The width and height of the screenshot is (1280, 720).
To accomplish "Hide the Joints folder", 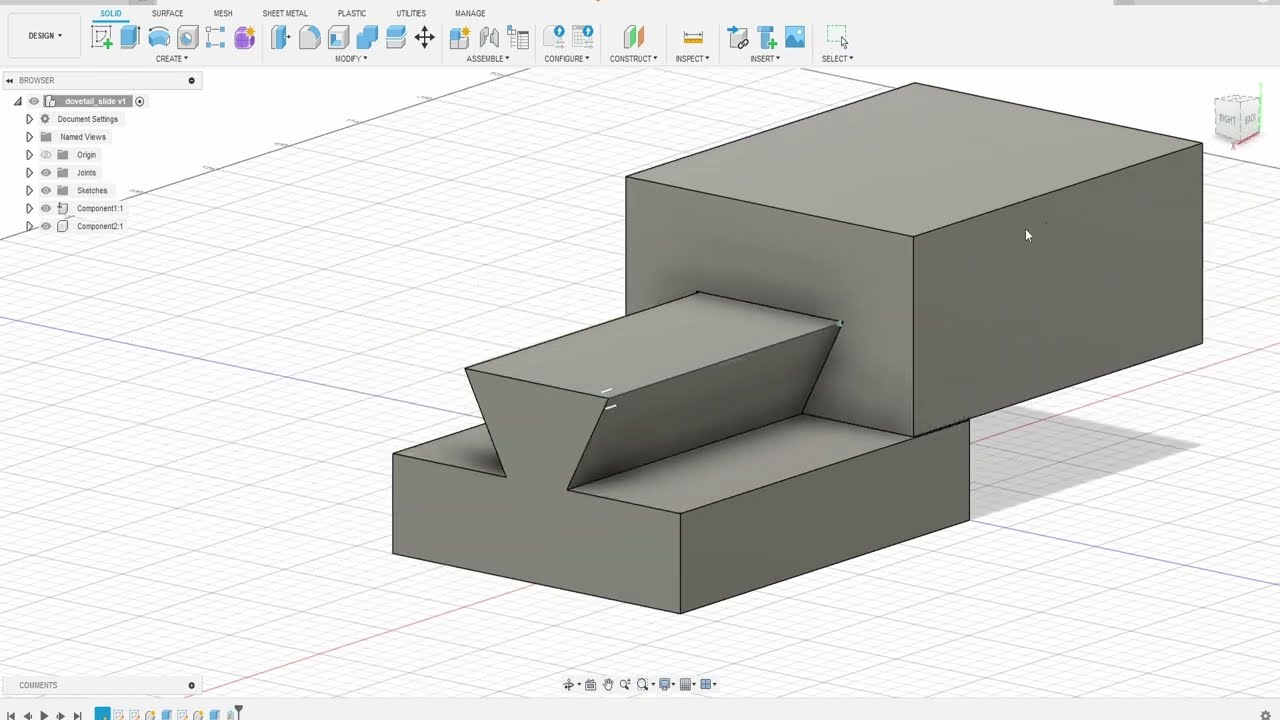I will [x=45, y=173].
